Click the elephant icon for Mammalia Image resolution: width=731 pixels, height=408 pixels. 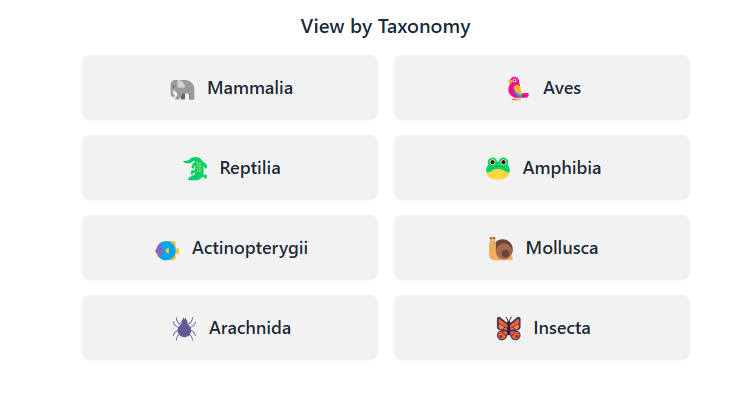pyautogui.click(x=182, y=89)
